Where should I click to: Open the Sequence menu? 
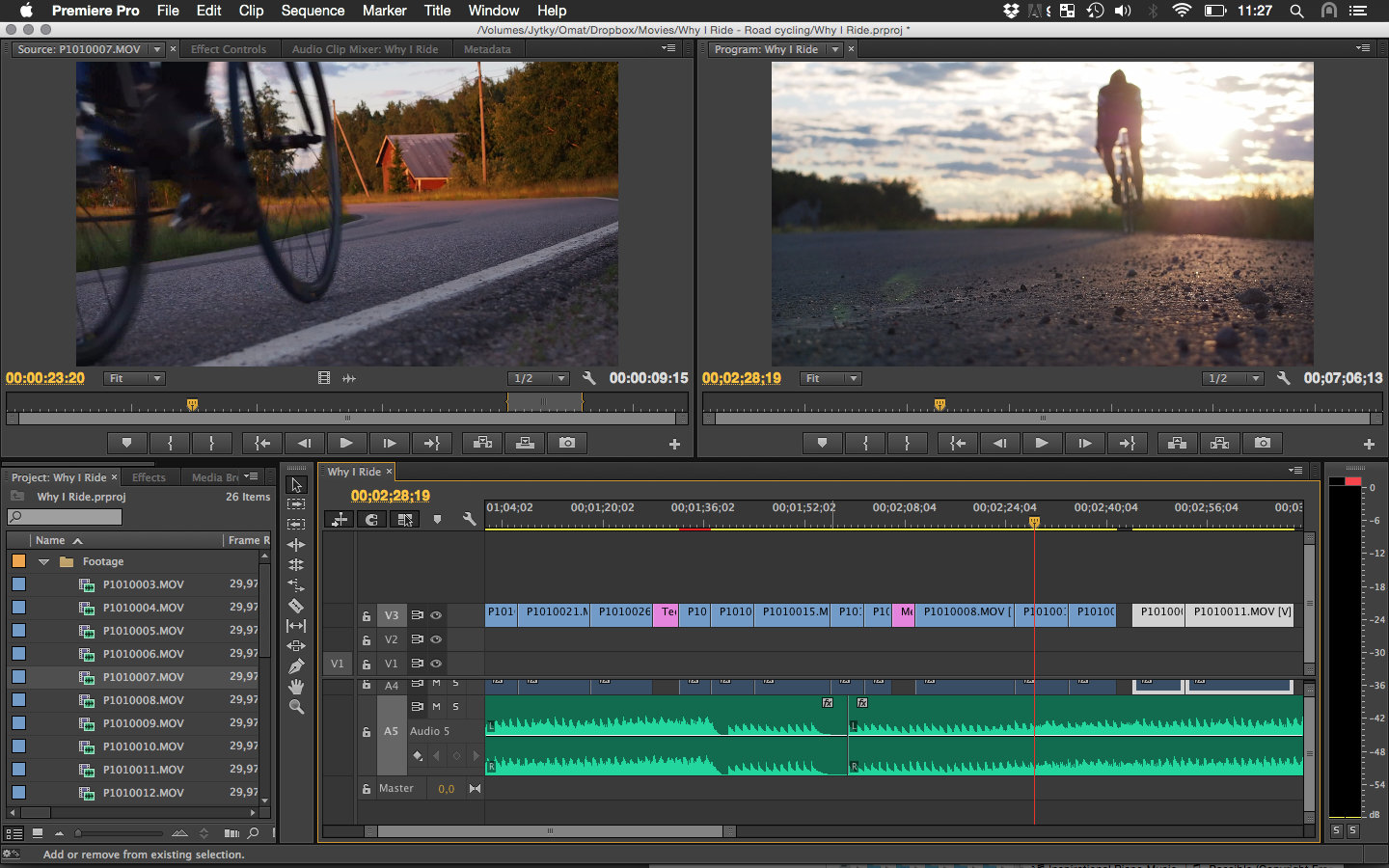tap(313, 11)
